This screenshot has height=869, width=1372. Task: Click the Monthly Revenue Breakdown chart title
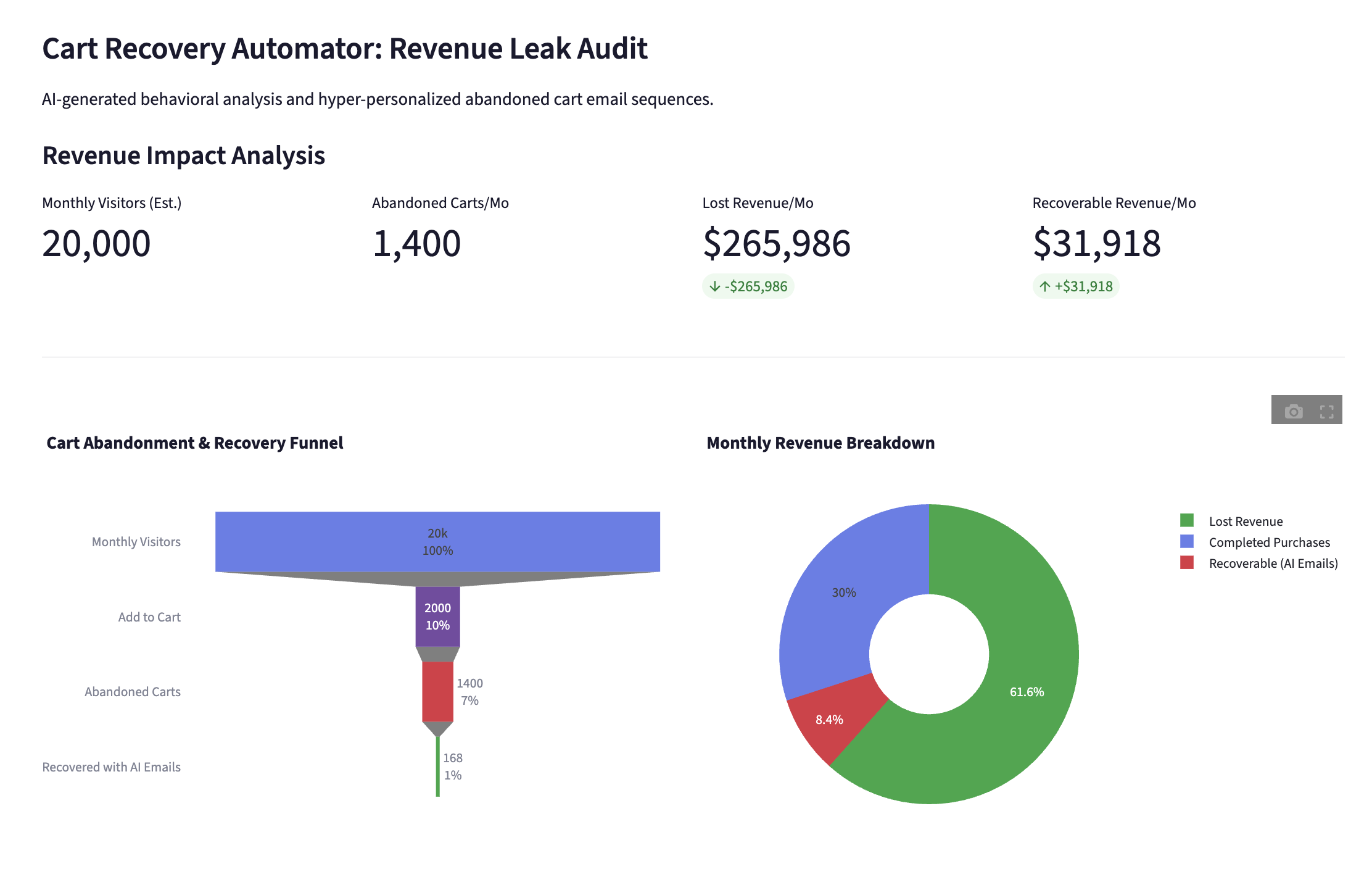pyautogui.click(x=820, y=443)
